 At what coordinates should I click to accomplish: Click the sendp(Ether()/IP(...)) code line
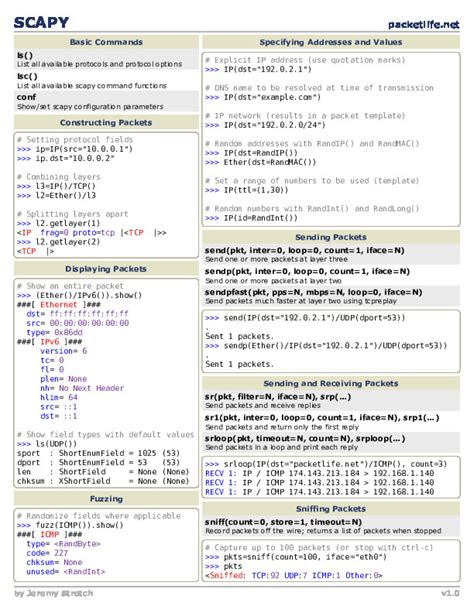tap(326, 346)
